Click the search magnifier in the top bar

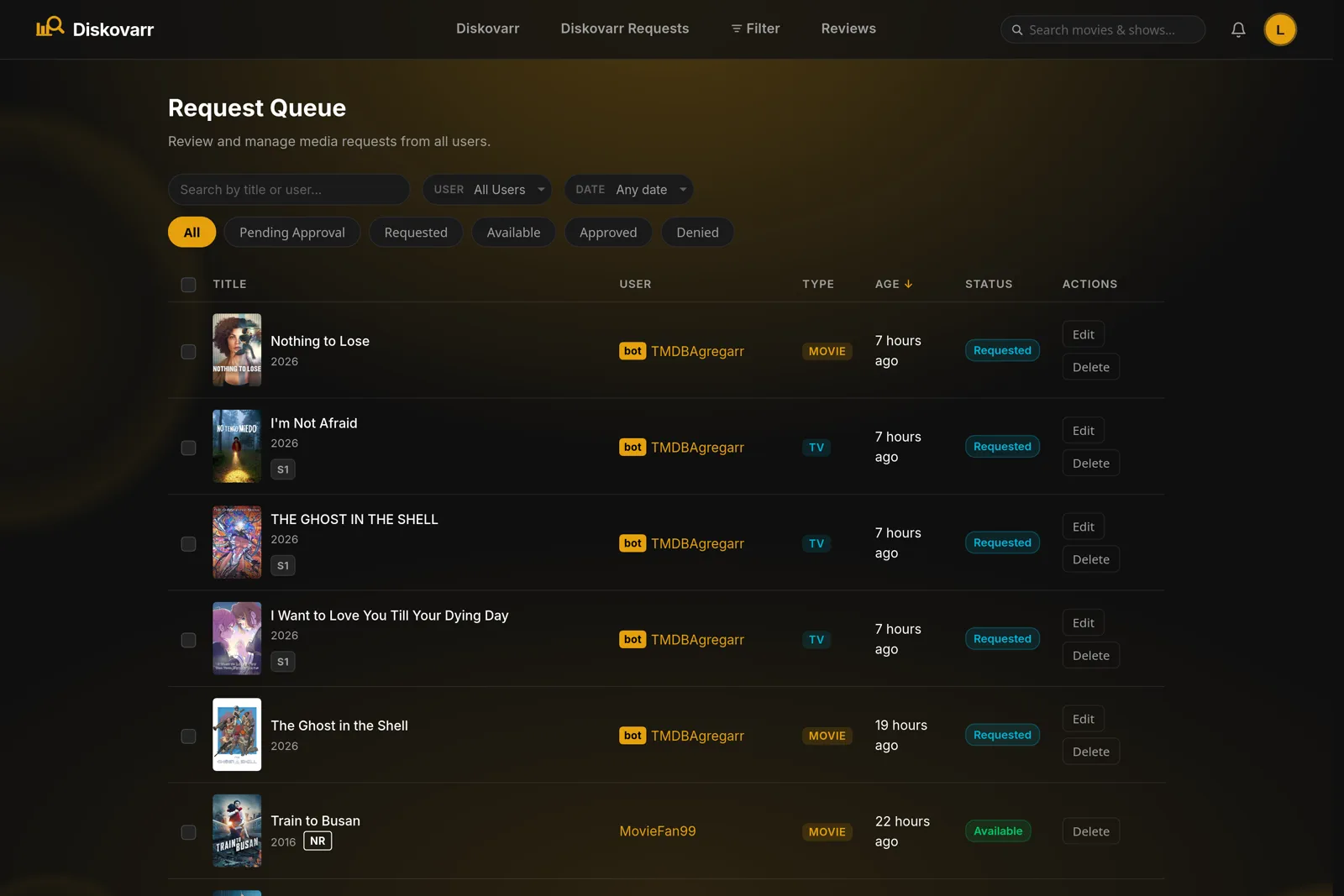coord(1017,29)
